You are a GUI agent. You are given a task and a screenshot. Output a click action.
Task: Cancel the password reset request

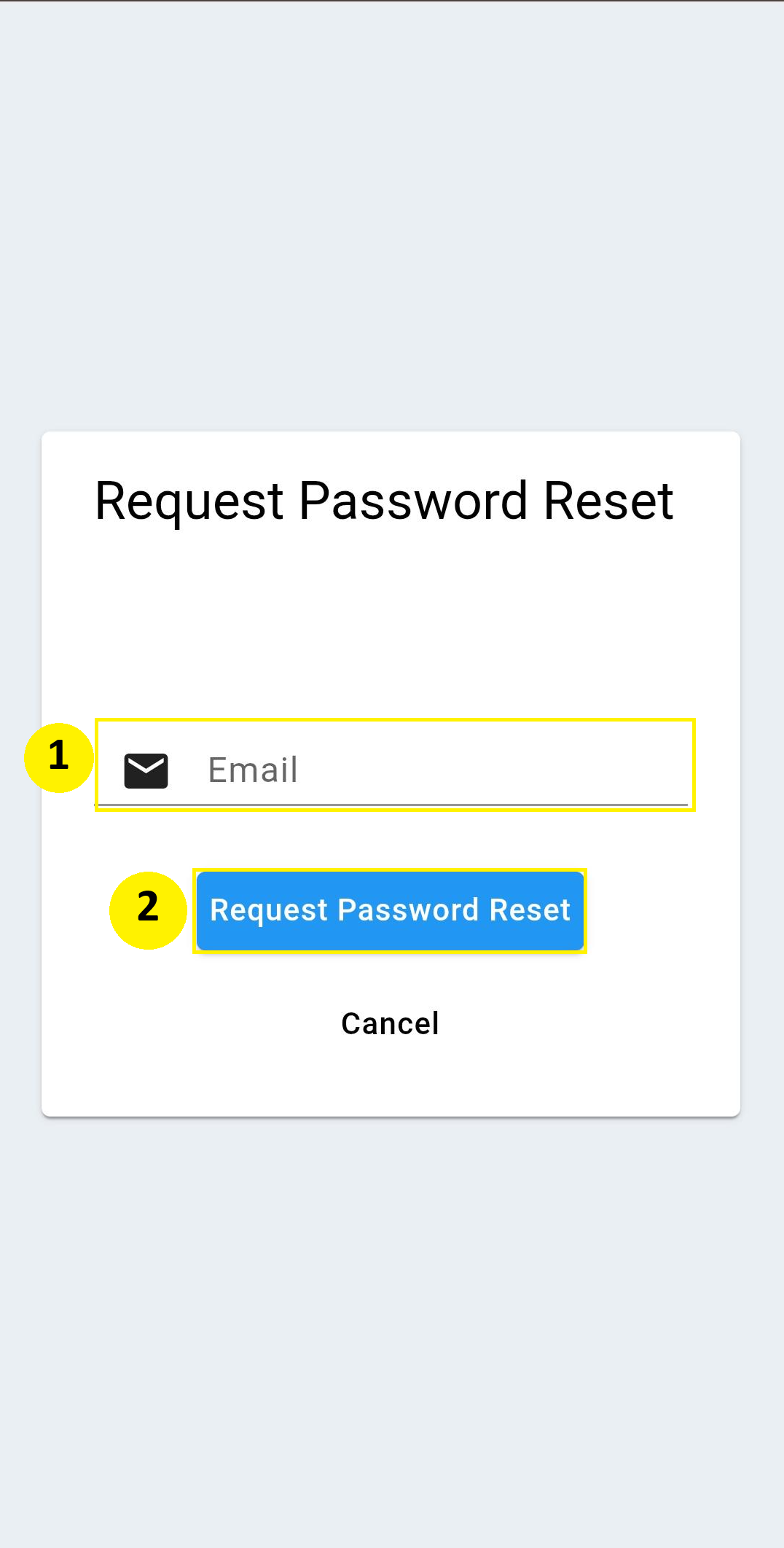[391, 1023]
